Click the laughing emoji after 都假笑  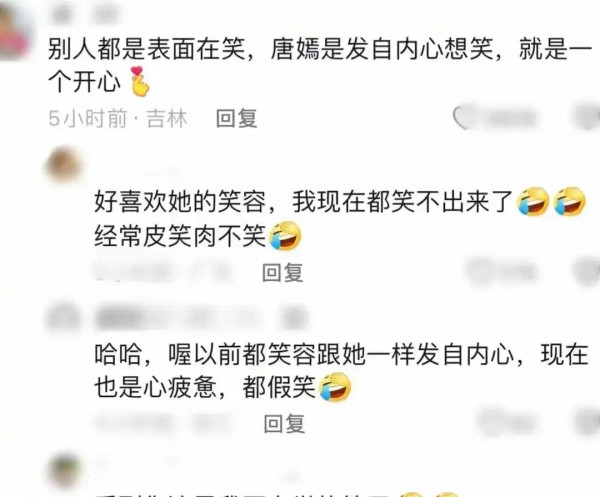point(335,387)
